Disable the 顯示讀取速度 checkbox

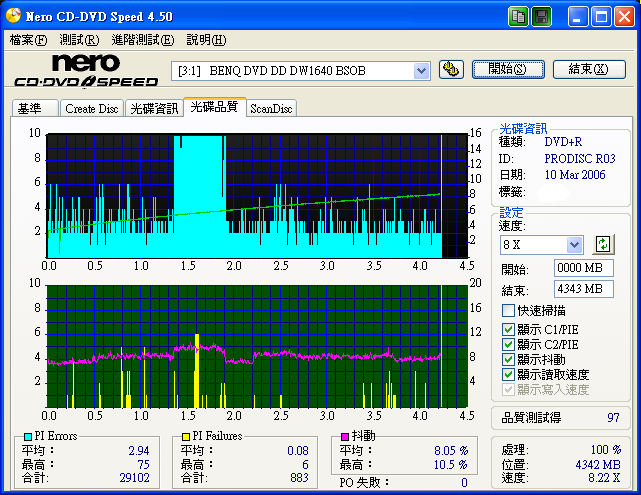click(508, 374)
